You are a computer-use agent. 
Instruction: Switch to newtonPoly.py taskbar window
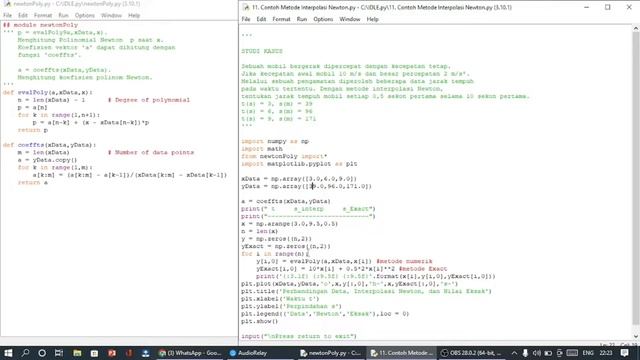point(331,353)
